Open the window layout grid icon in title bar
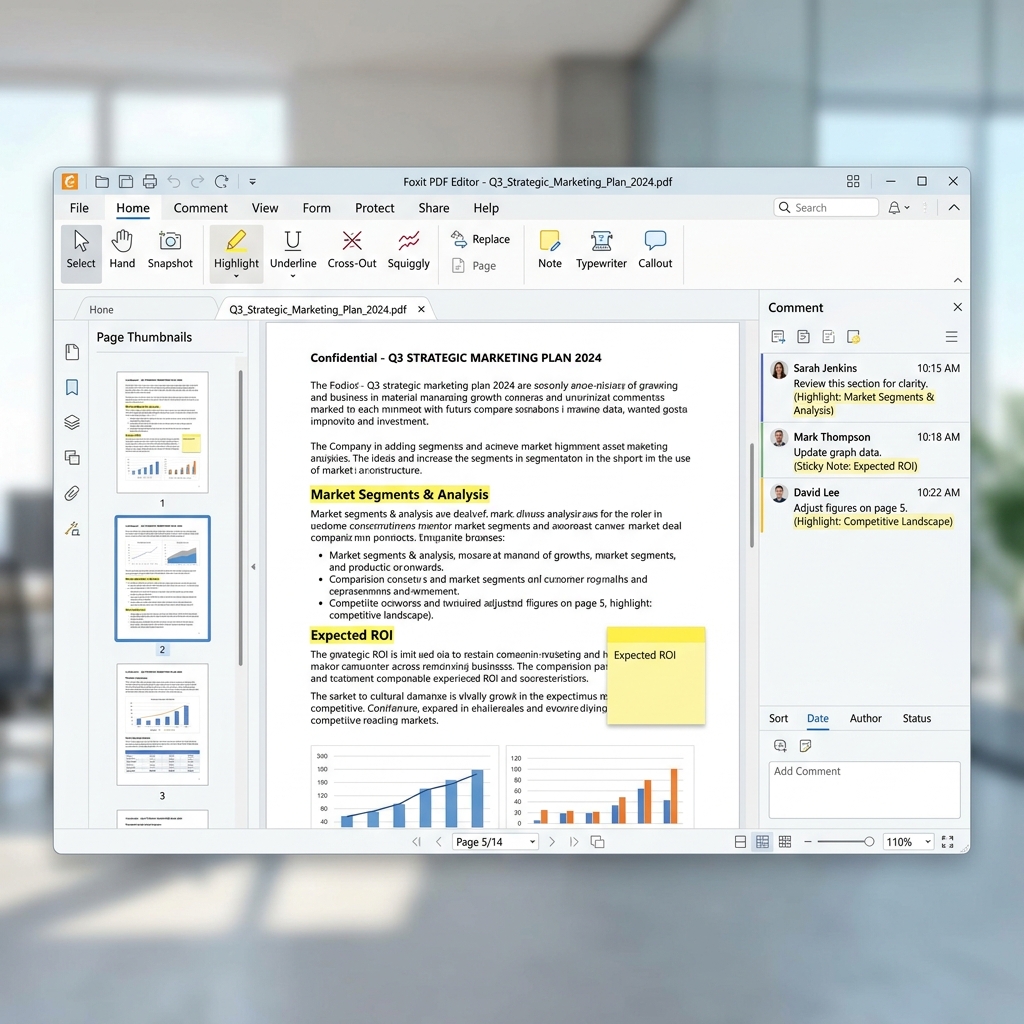Image resolution: width=1024 pixels, height=1024 pixels. [x=853, y=181]
